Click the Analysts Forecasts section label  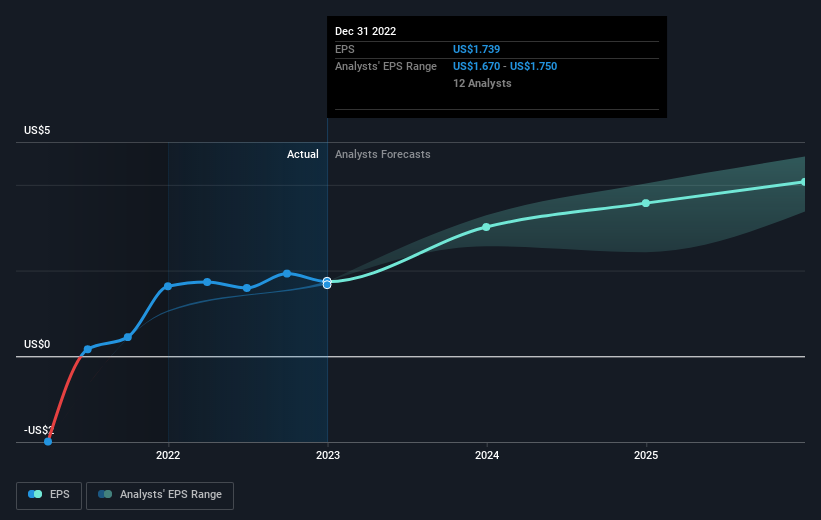tap(383, 154)
